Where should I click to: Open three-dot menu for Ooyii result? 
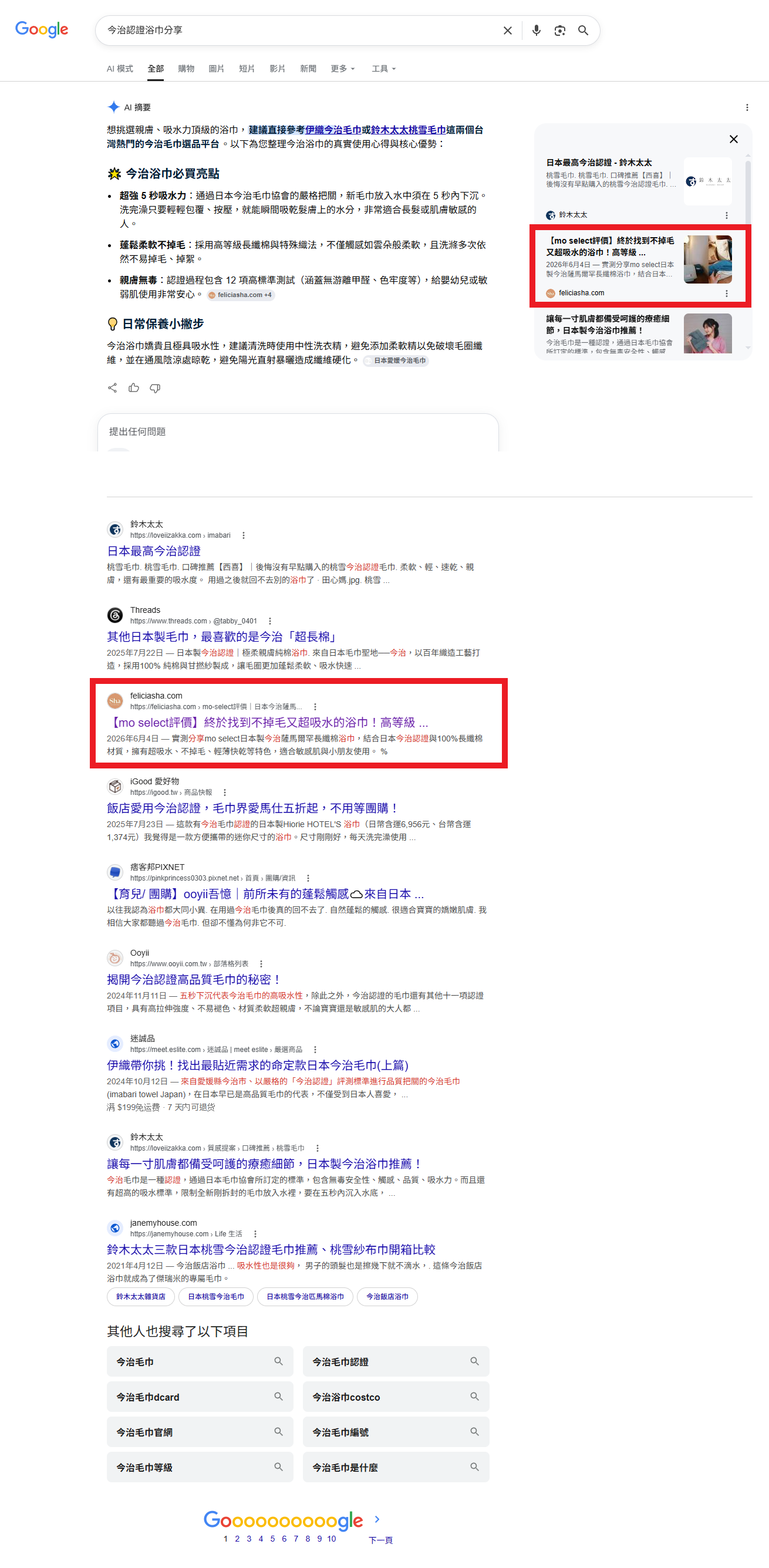(x=261, y=964)
